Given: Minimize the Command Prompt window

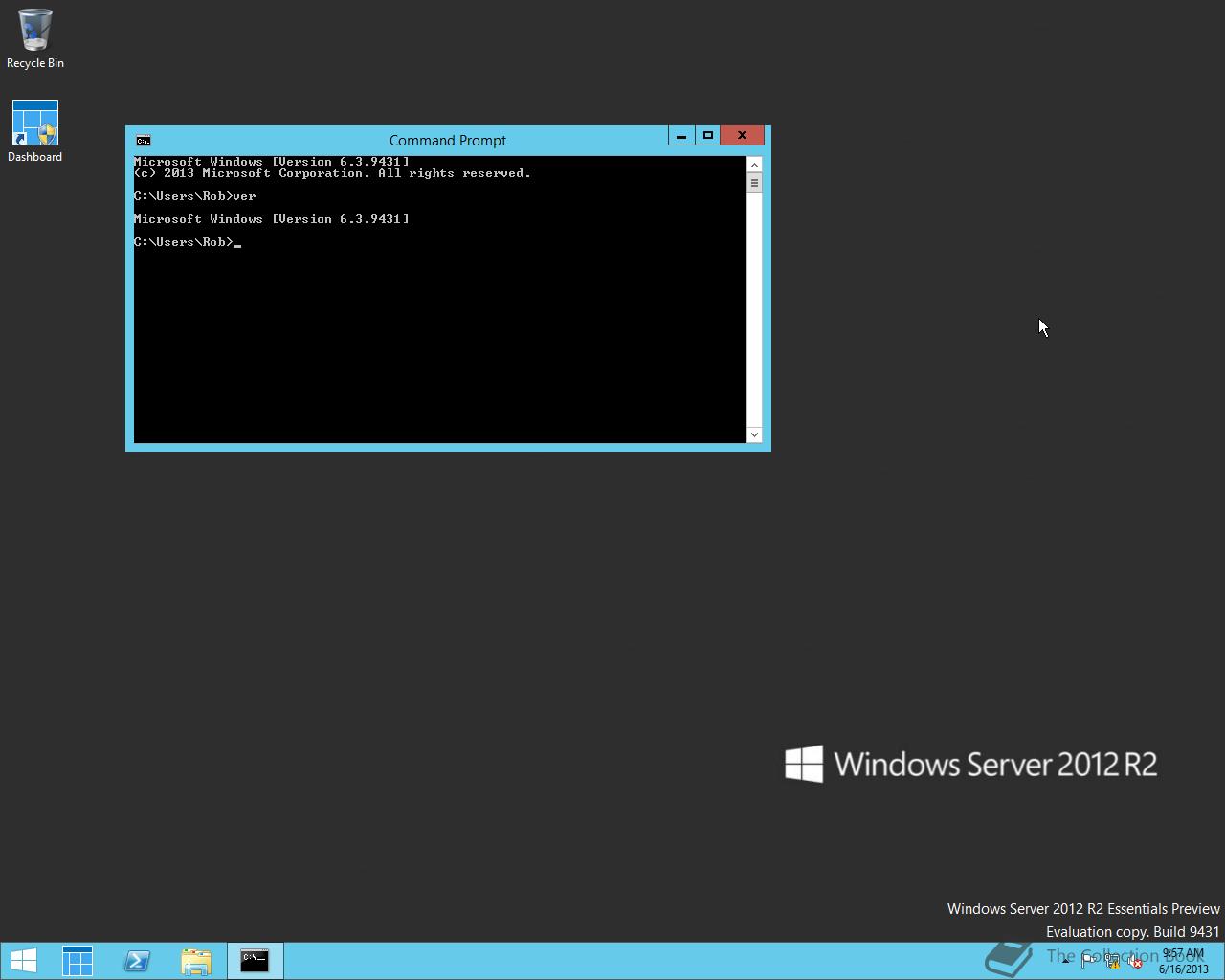Looking at the screenshot, I should tap(680, 136).
